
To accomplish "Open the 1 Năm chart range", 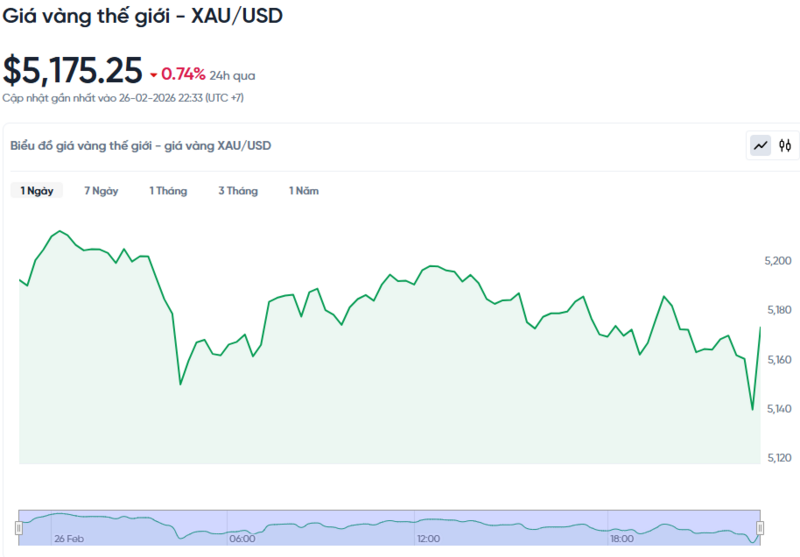I will point(304,191).
